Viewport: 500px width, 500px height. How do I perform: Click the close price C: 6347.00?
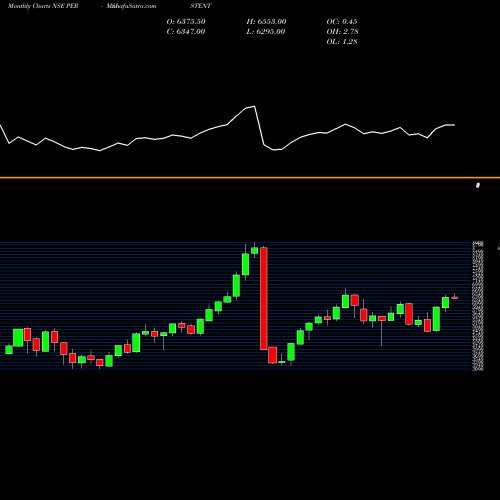tap(186, 32)
